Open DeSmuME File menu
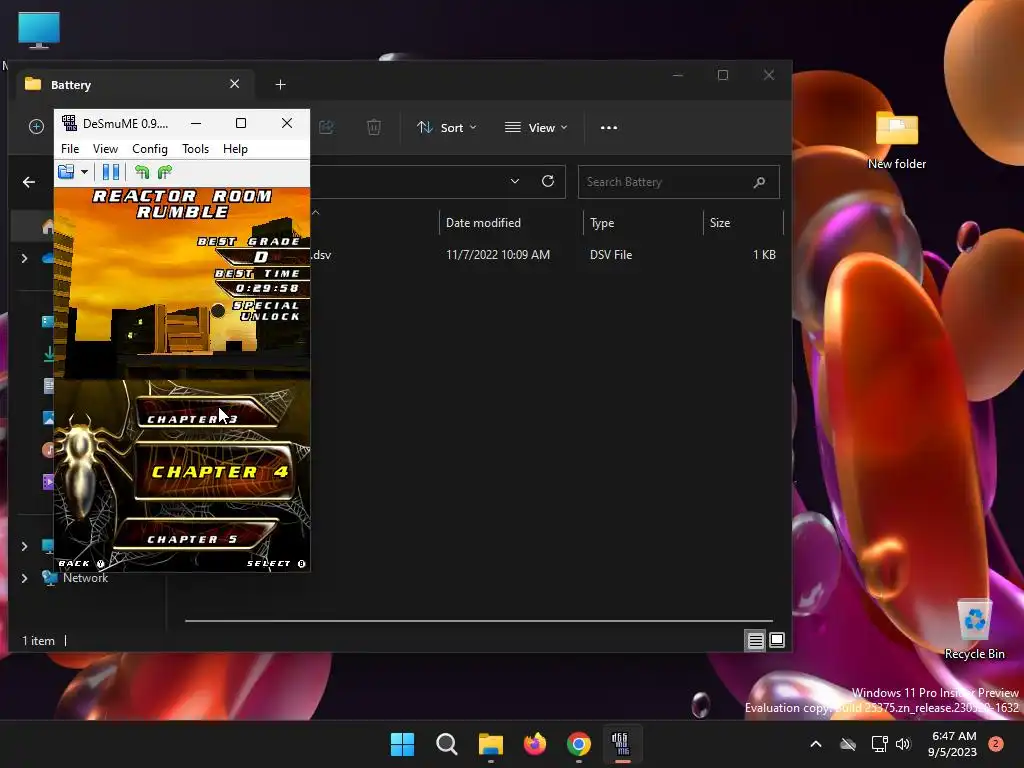Screen dimensions: 1024x768 pyautogui.click(x=70, y=149)
